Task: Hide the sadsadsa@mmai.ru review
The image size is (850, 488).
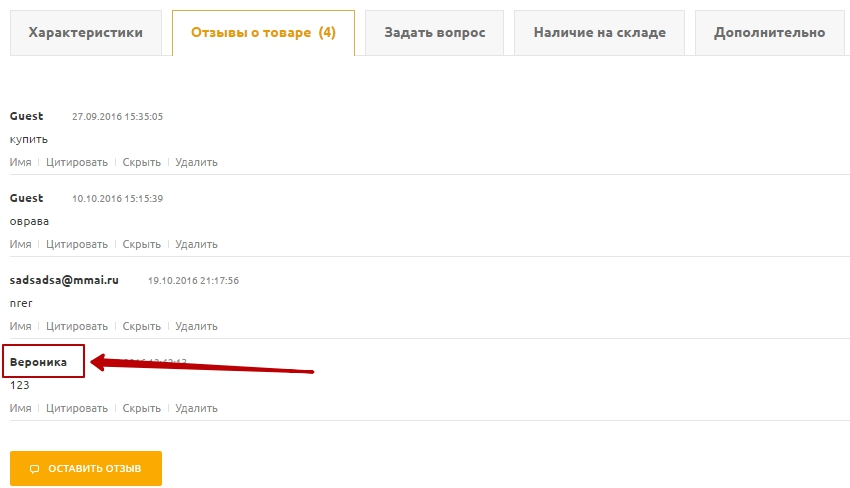Action: click(x=141, y=326)
